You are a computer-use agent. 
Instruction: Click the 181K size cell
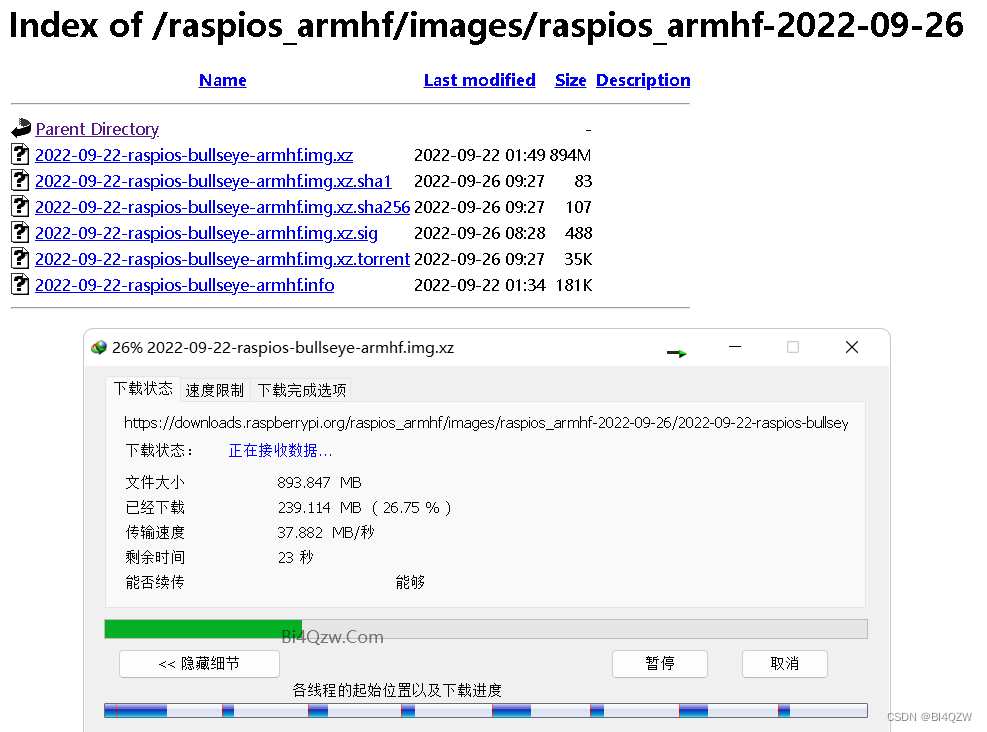(573, 285)
